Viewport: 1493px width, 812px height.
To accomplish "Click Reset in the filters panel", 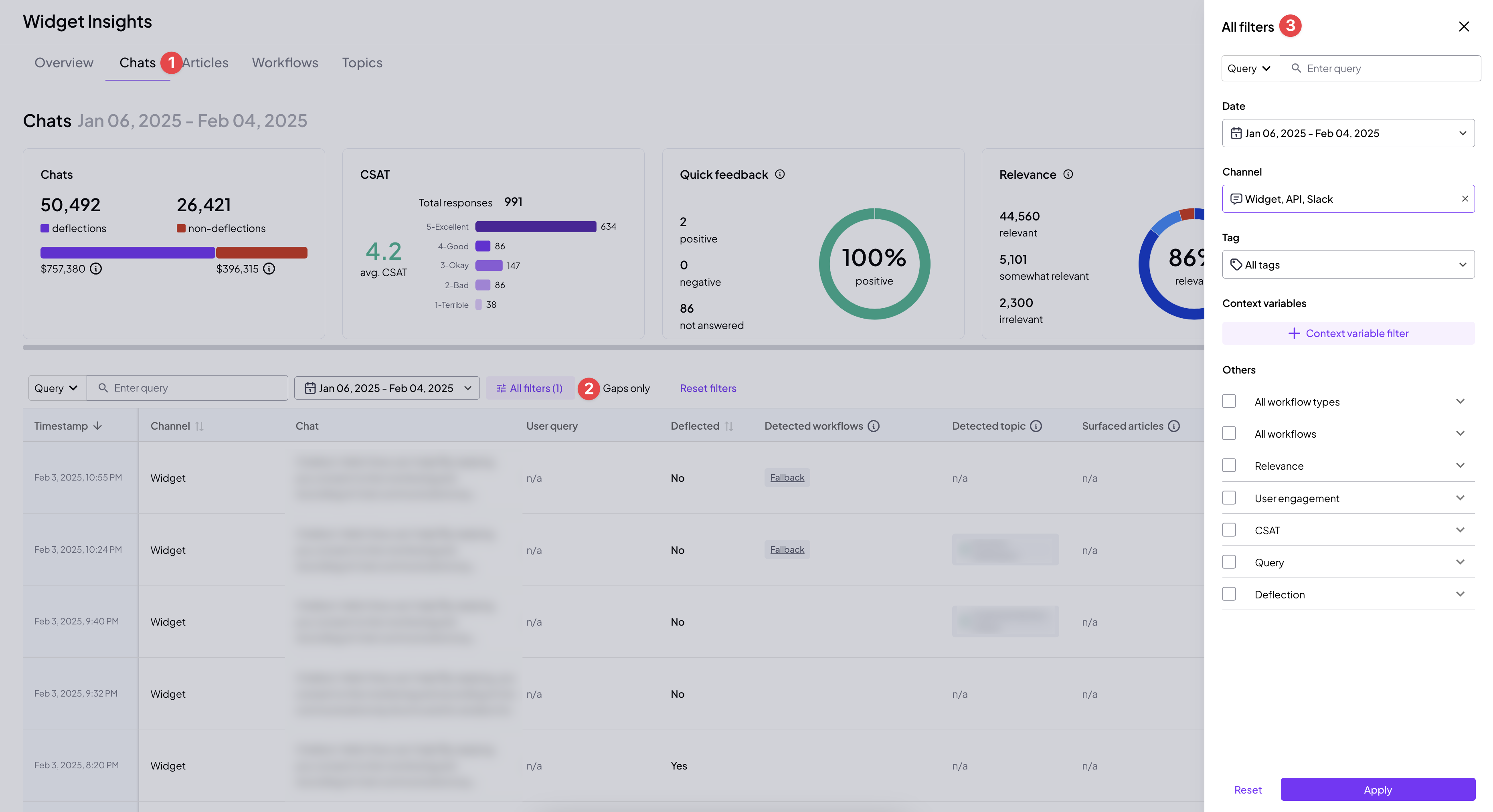I will 1248,790.
